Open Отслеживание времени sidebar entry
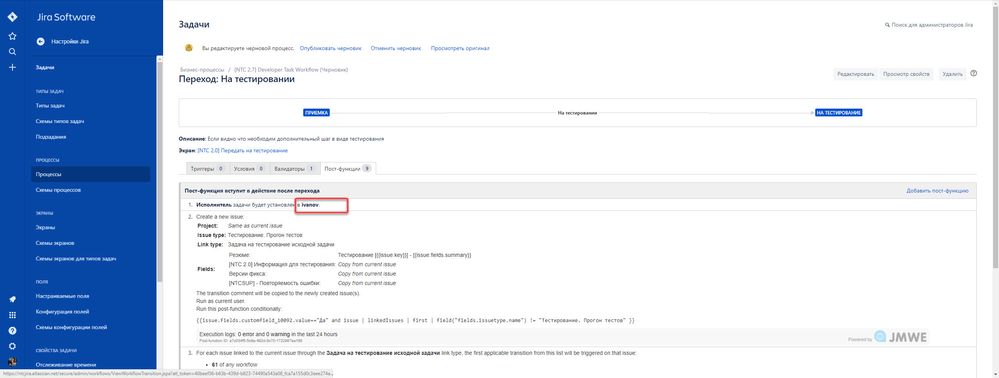The width and height of the screenshot is (999, 378). (x=66, y=365)
